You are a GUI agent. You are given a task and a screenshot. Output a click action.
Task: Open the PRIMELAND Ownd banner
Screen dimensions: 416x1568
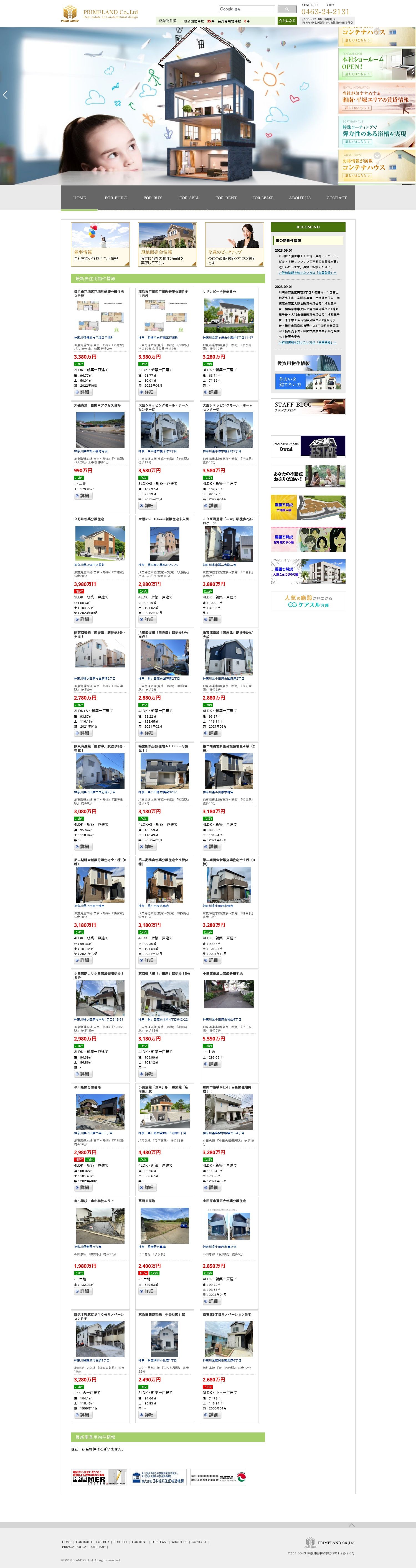coord(308,446)
